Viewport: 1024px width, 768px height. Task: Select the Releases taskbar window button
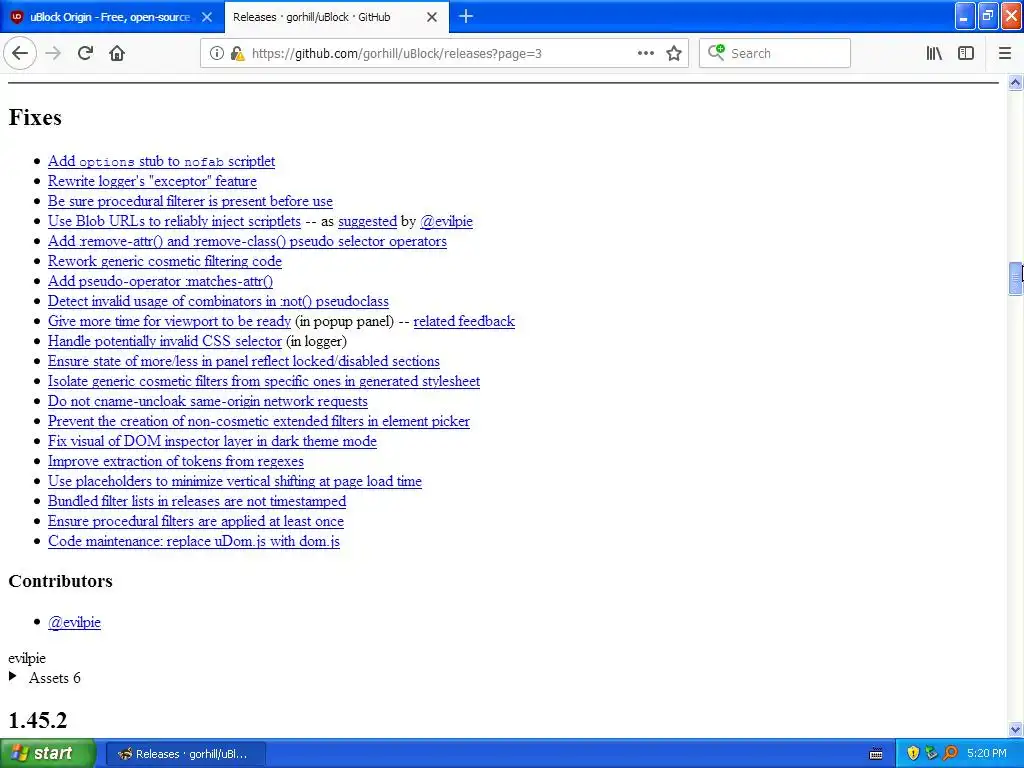[185, 754]
